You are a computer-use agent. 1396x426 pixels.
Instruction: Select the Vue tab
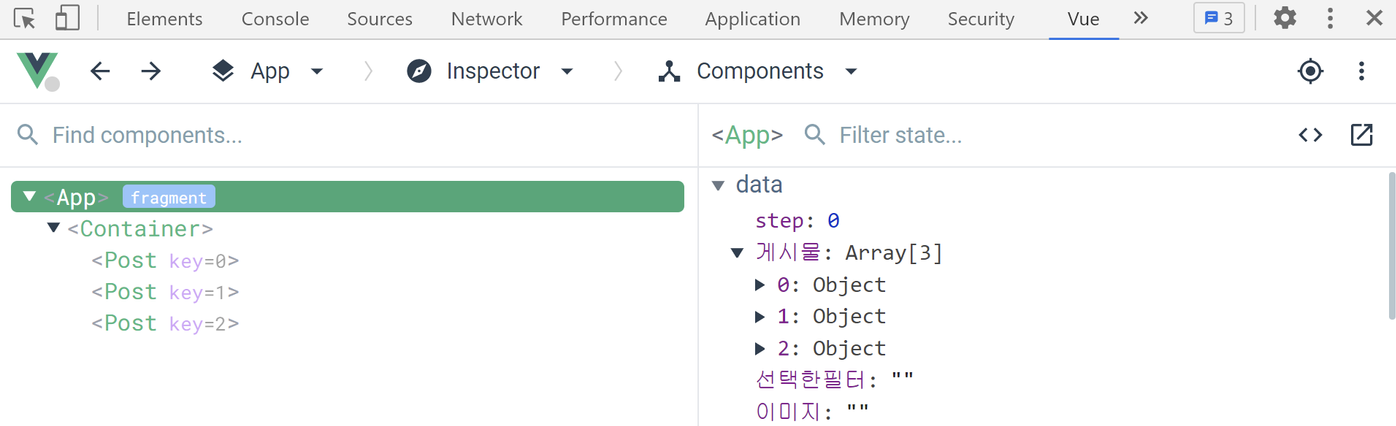1083,19
